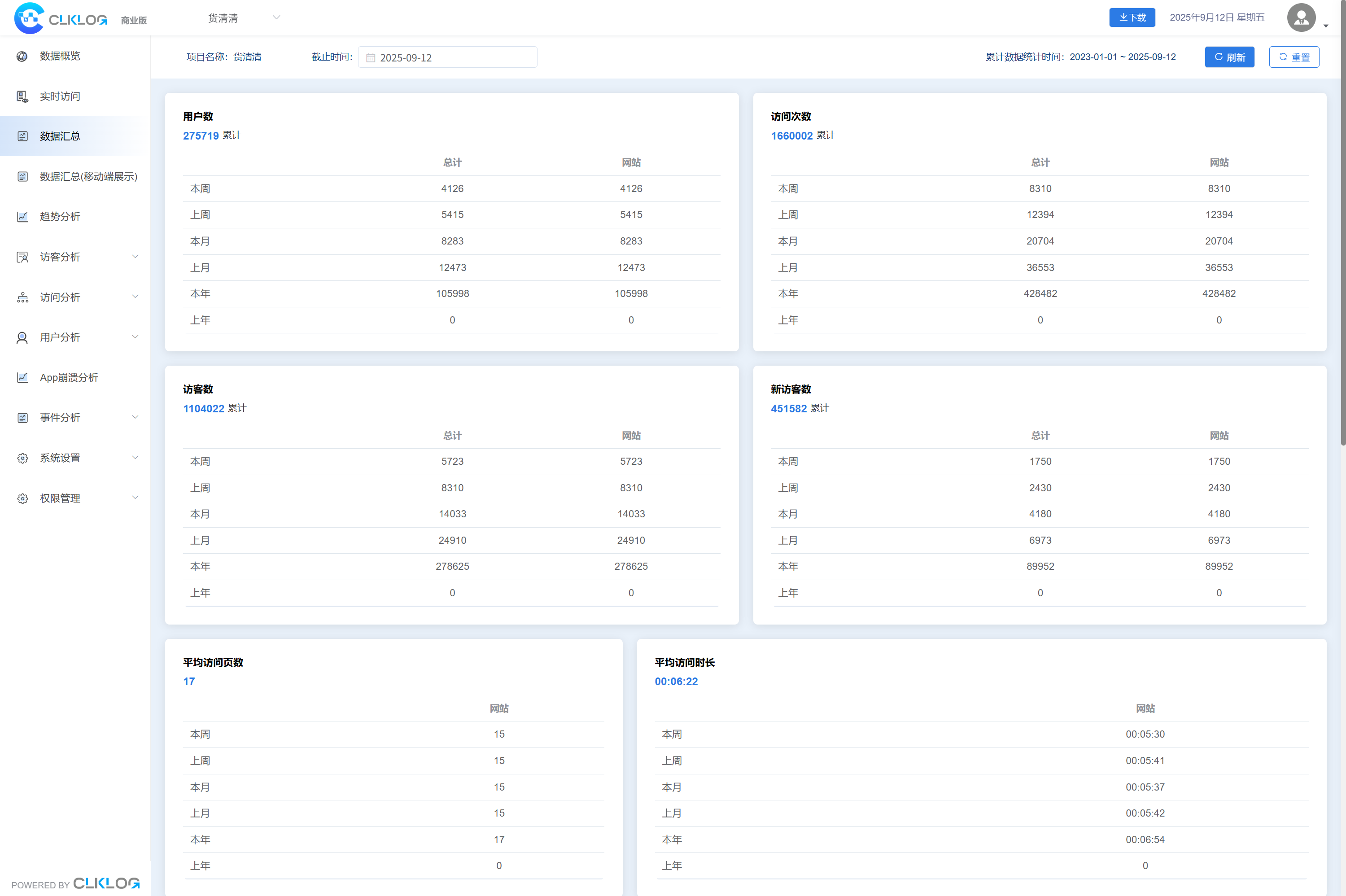
Task: Expand the 事件分析 submenu chevron
Action: (x=135, y=417)
